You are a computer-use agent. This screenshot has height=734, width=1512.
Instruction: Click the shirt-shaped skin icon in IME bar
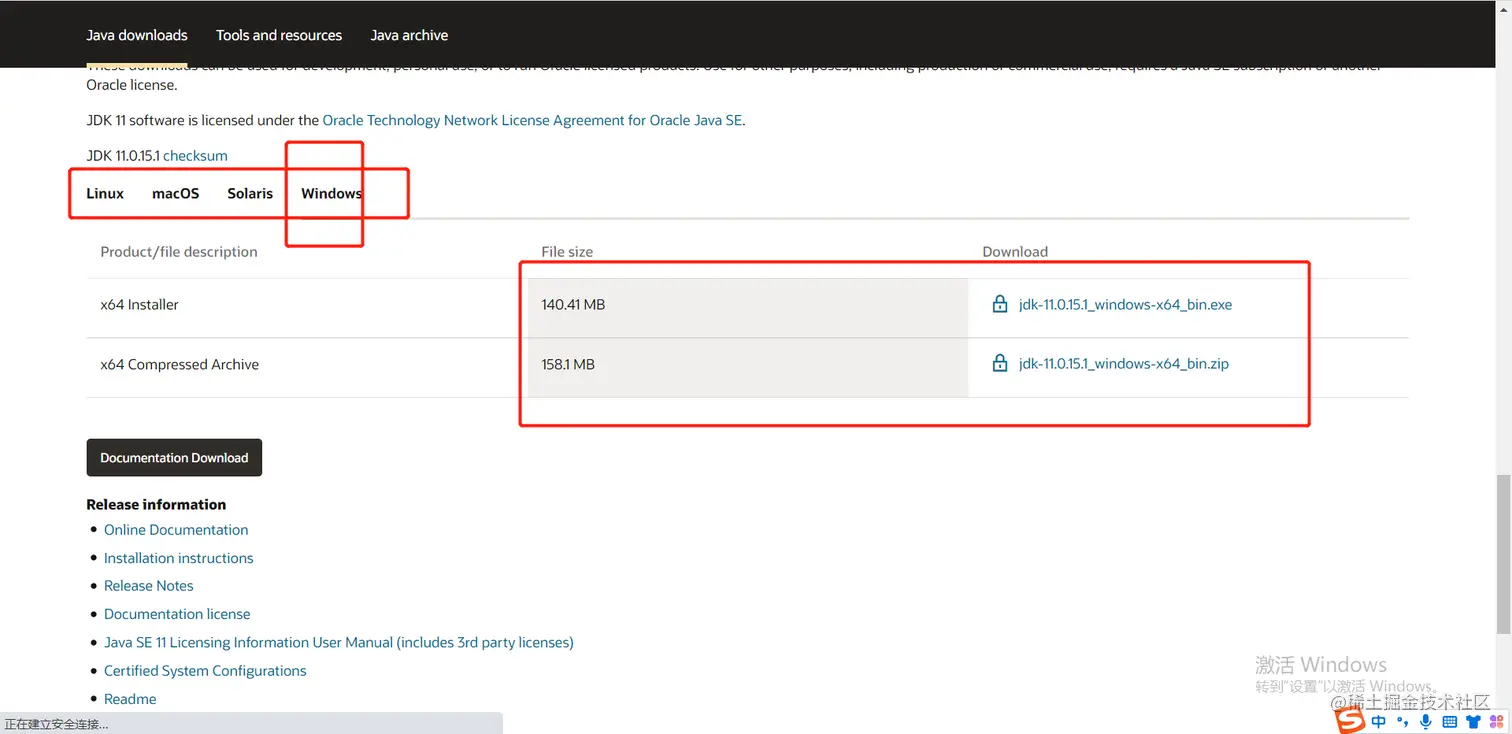pos(1473,721)
